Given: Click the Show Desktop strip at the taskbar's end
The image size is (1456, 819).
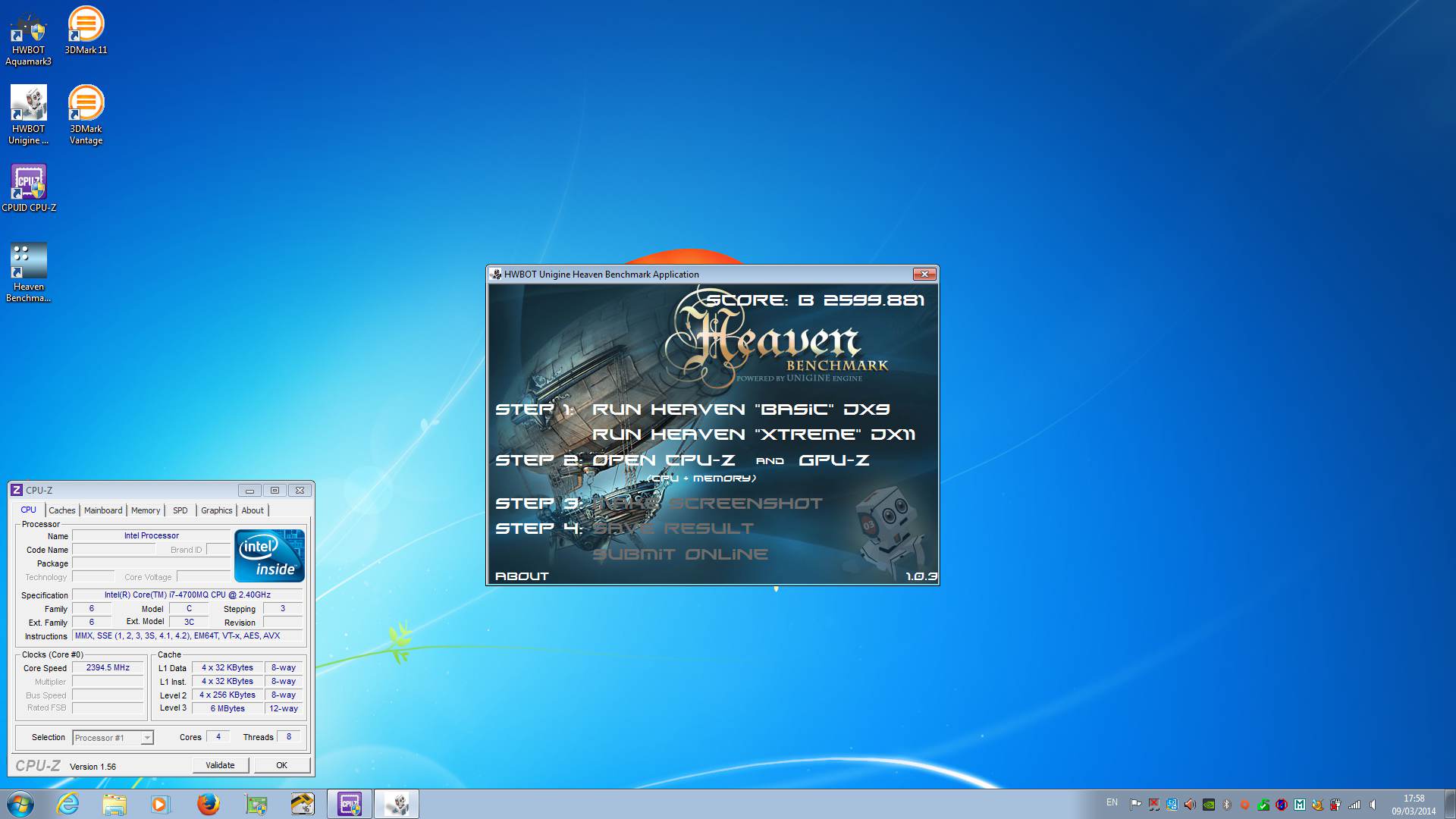Looking at the screenshot, I should 1451,804.
